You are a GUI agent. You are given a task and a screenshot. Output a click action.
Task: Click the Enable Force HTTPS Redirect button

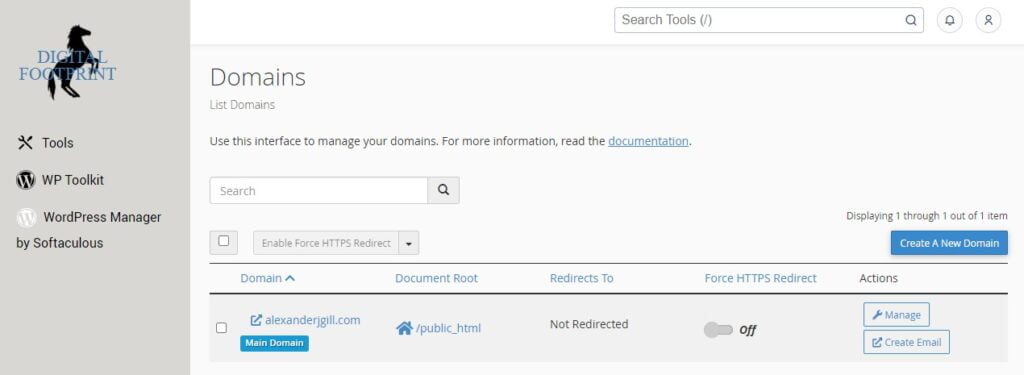(326, 243)
